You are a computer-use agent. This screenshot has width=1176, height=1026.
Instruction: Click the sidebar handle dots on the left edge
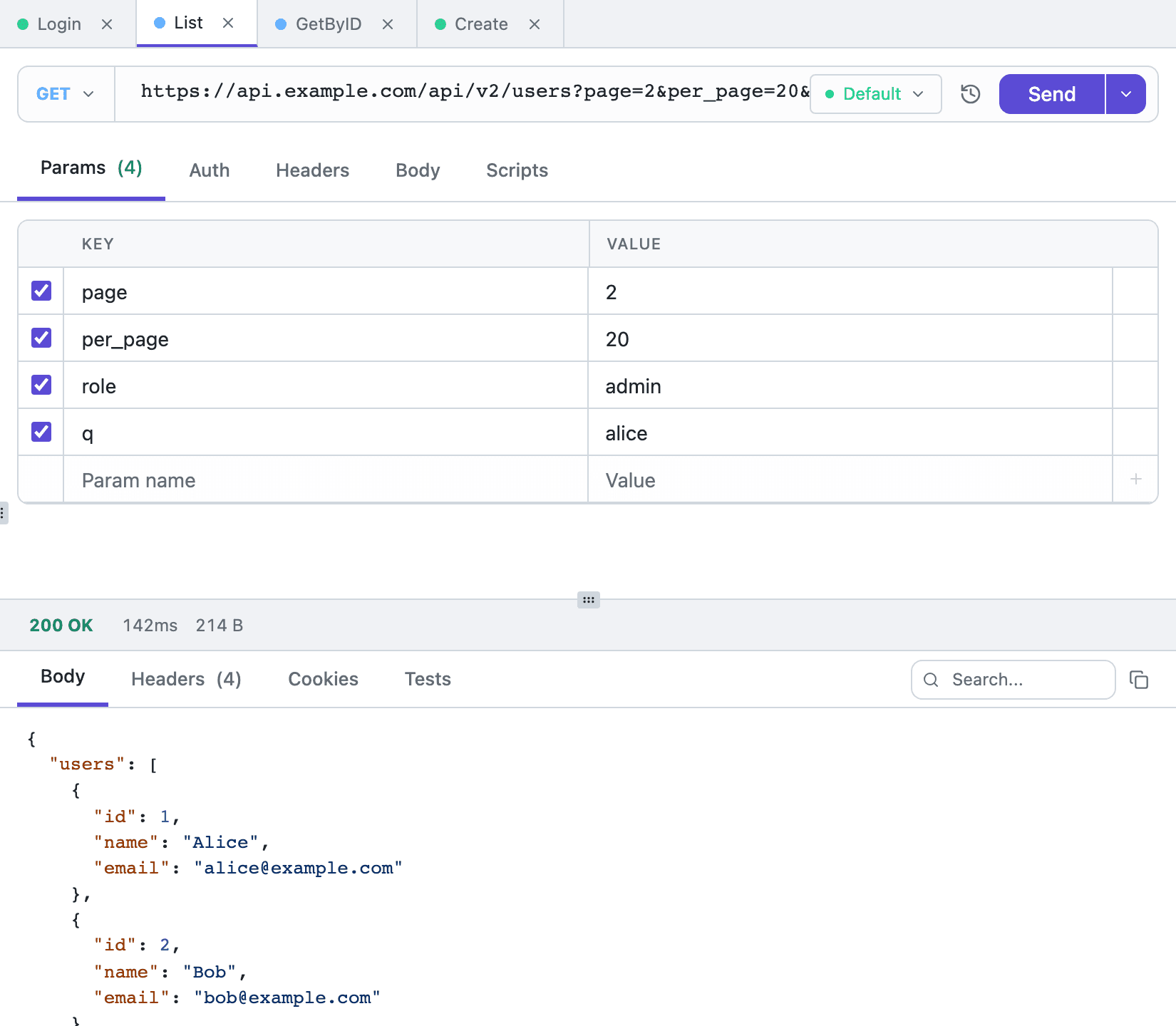[4, 513]
